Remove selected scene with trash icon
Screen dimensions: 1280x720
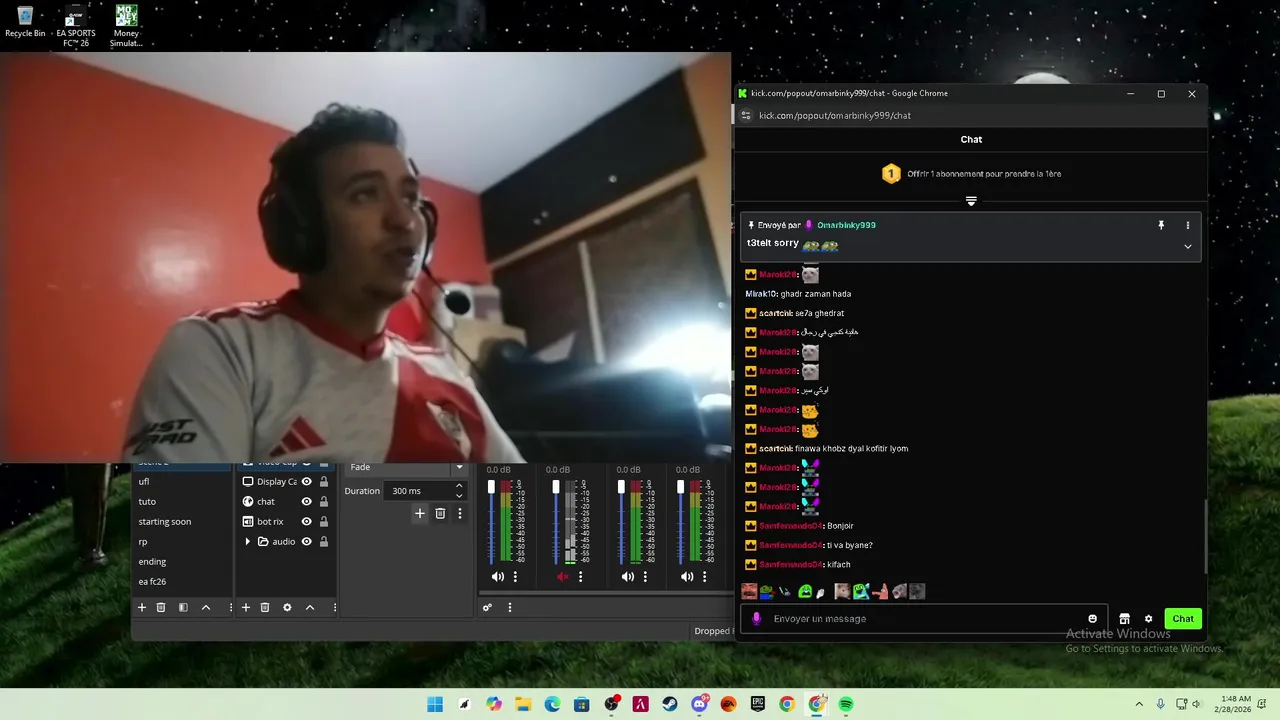tap(161, 607)
